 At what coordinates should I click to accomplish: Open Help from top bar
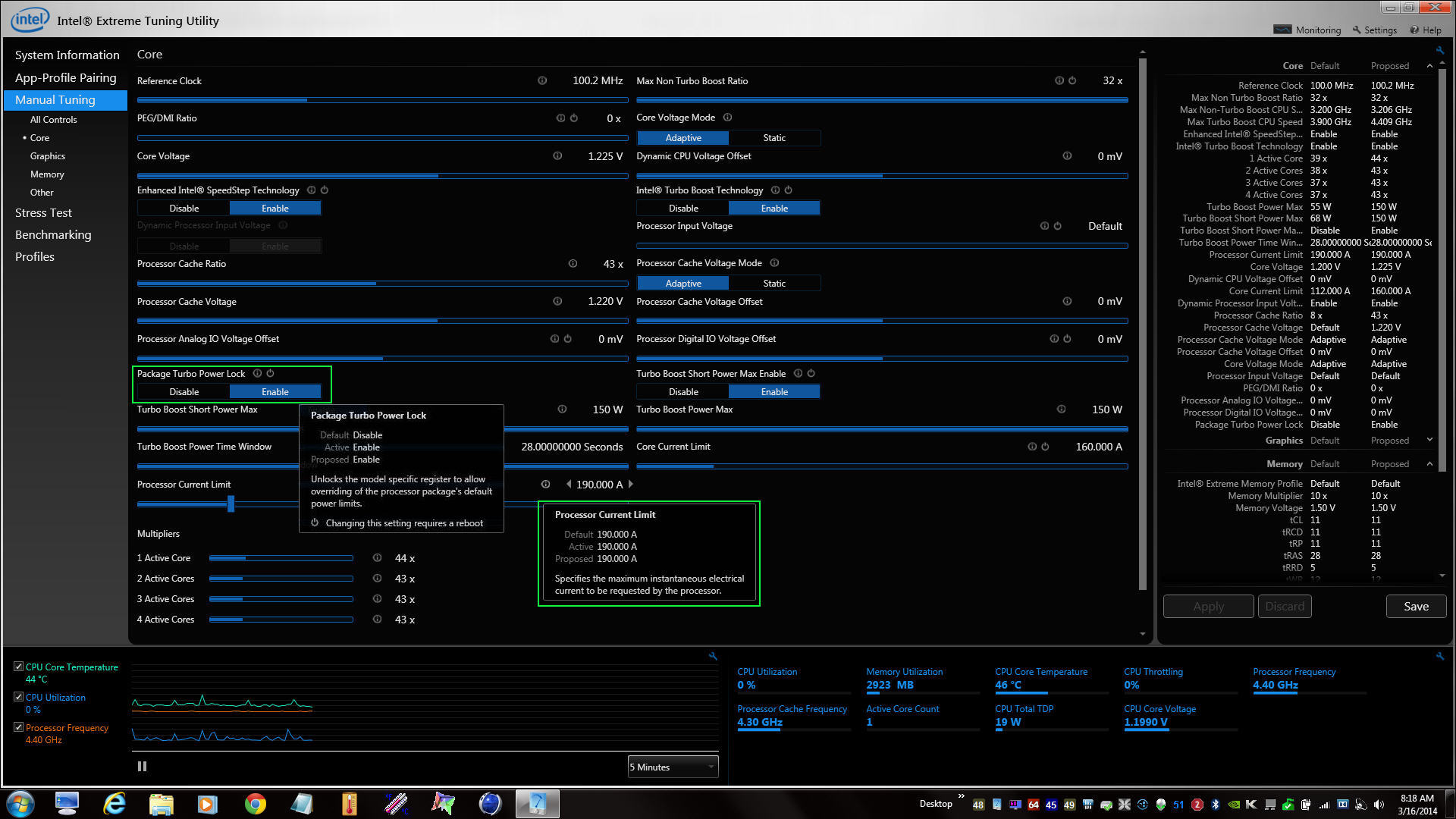[x=1426, y=30]
